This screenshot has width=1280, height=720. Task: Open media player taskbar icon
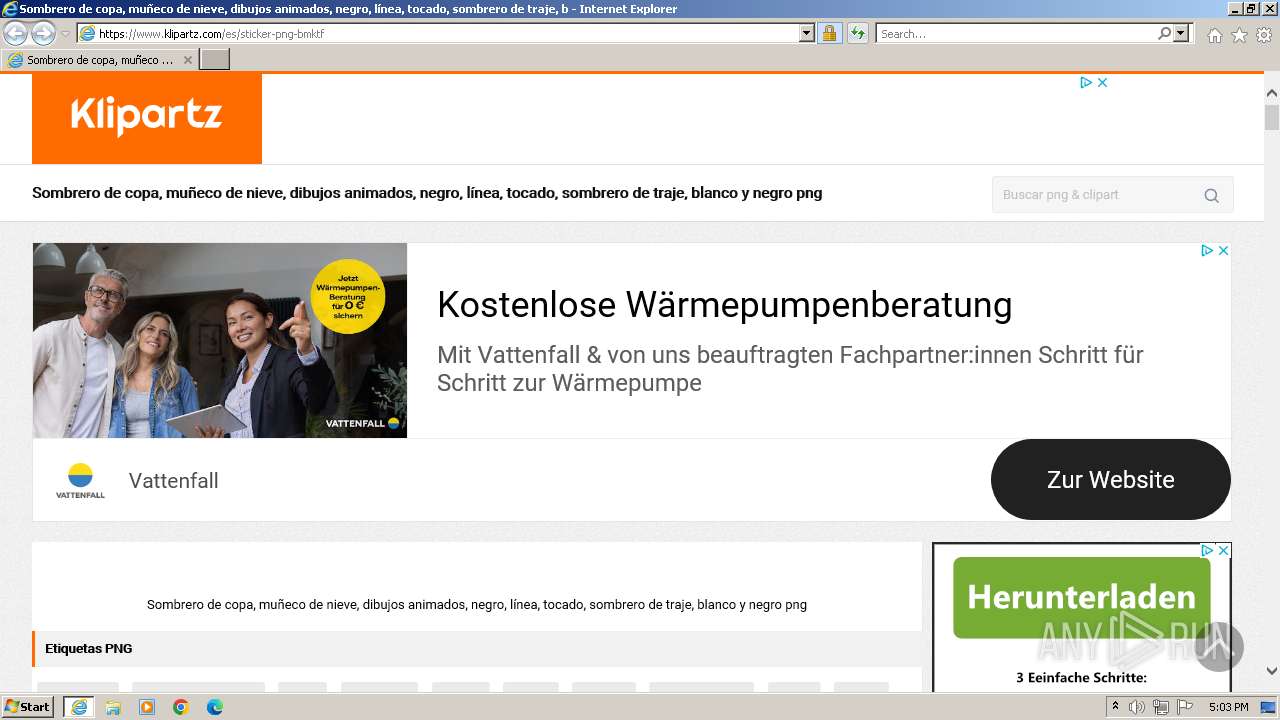click(147, 707)
